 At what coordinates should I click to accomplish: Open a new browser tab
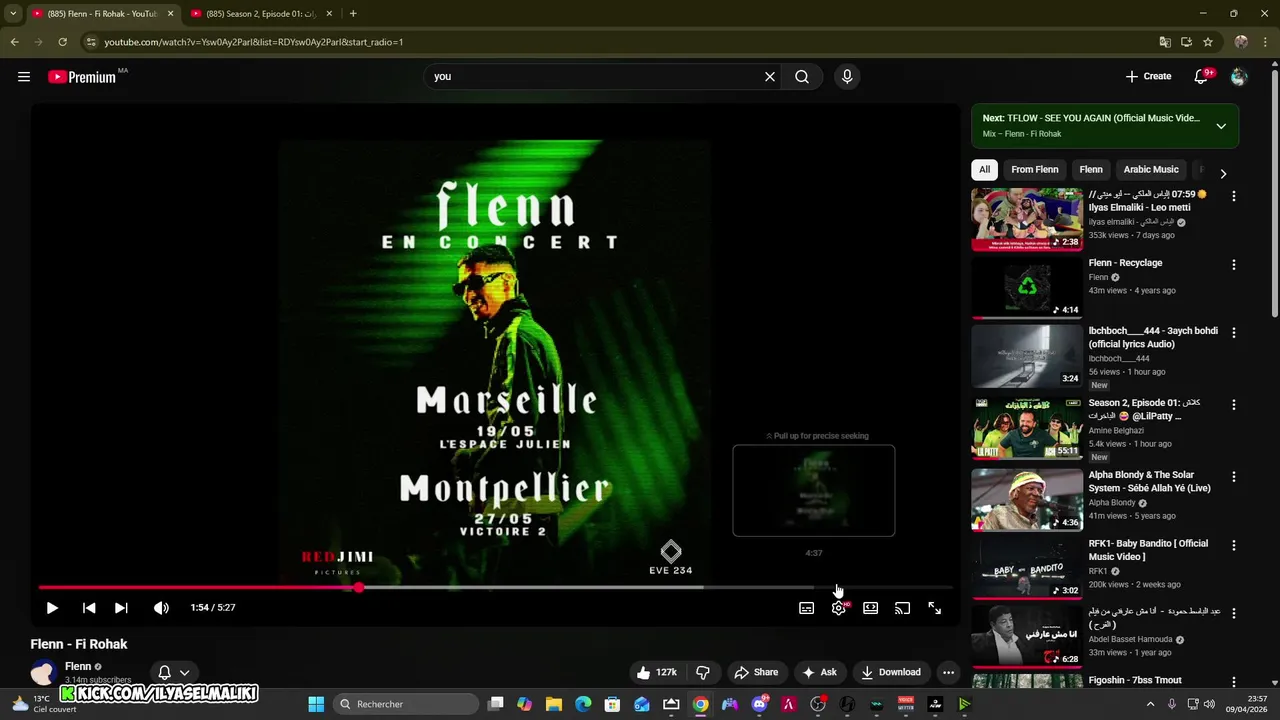[x=353, y=14]
